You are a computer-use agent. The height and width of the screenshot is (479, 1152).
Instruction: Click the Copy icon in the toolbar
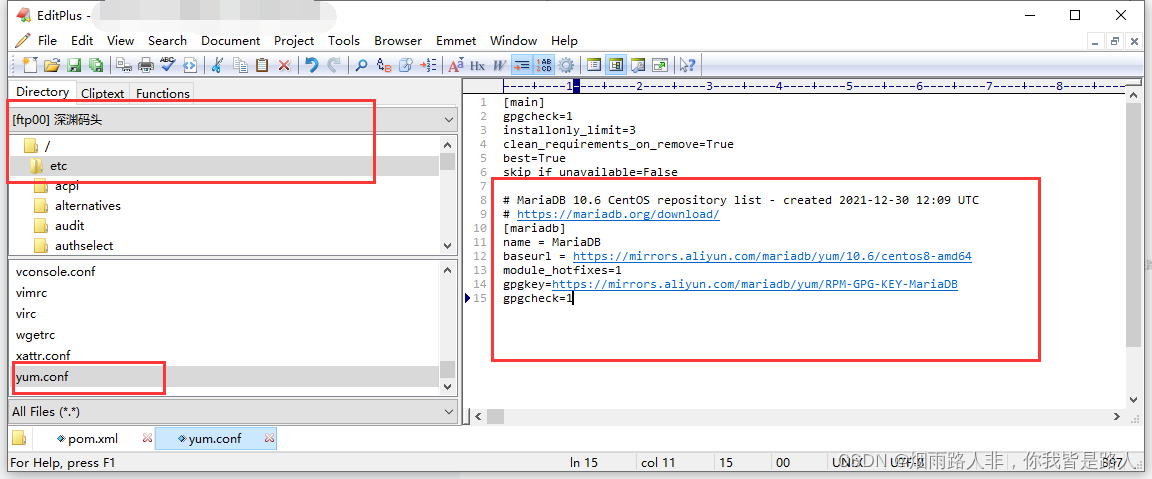pyautogui.click(x=240, y=65)
